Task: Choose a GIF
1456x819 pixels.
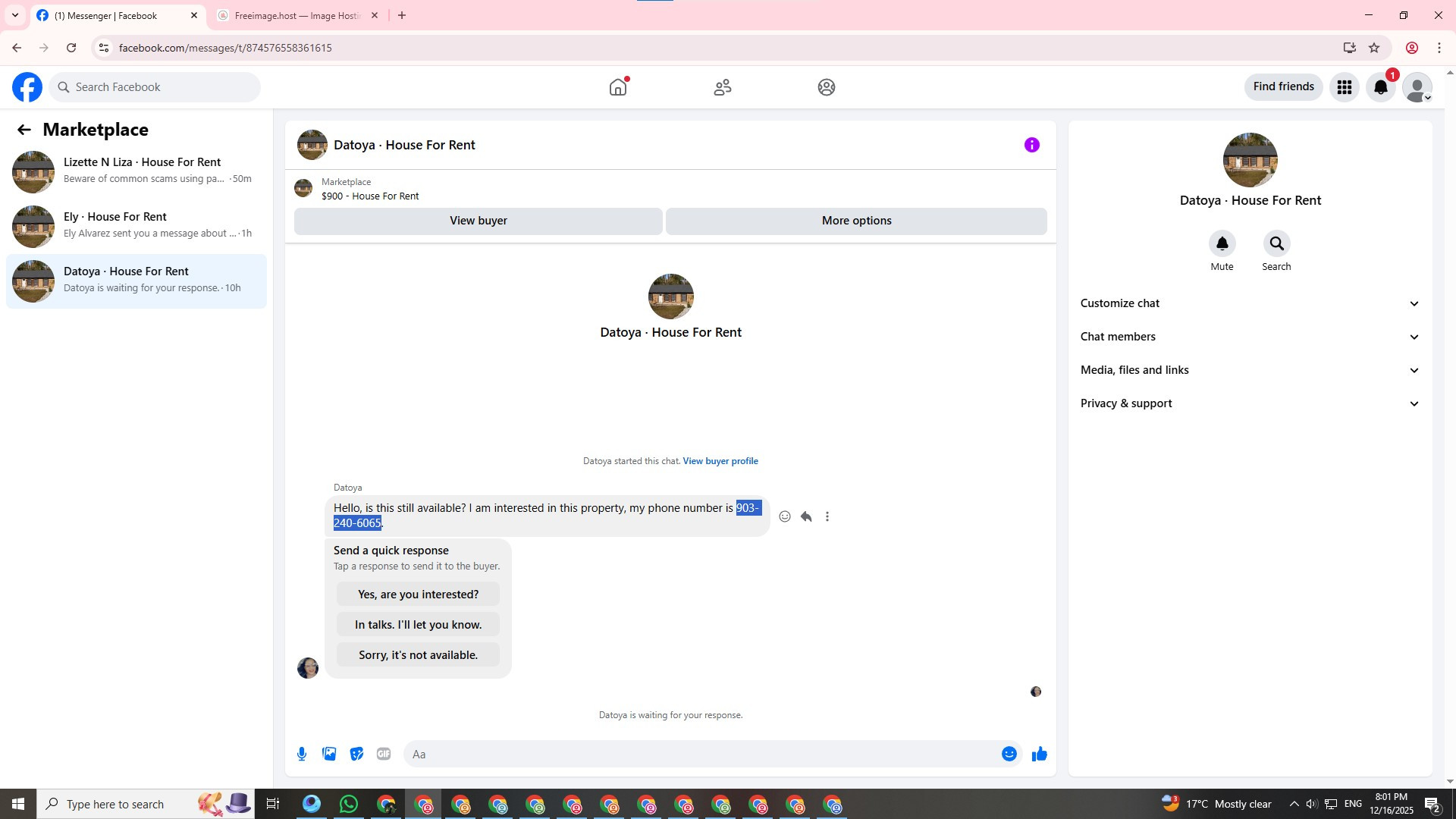Action: pos(384,754)
